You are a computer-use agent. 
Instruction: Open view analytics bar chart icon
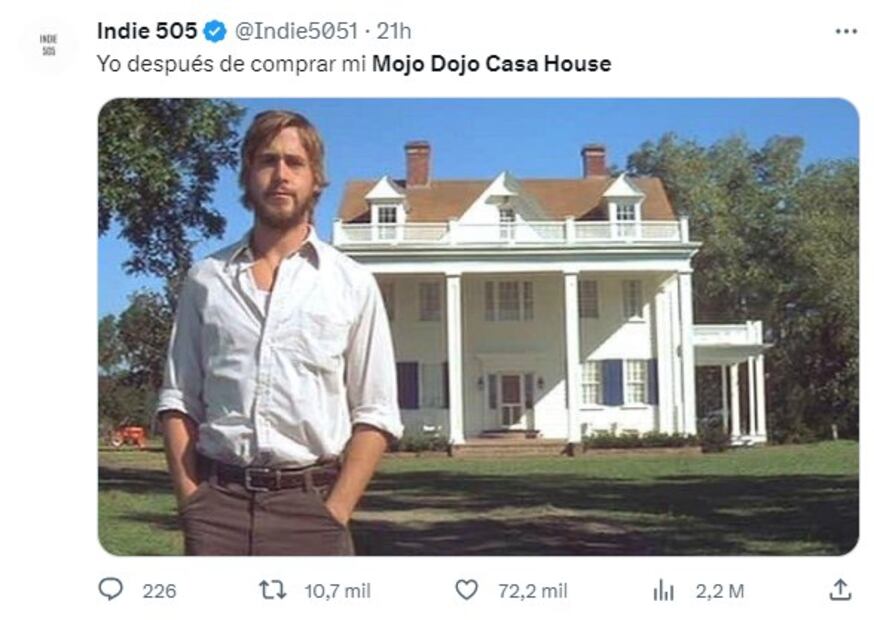[663, 590]
